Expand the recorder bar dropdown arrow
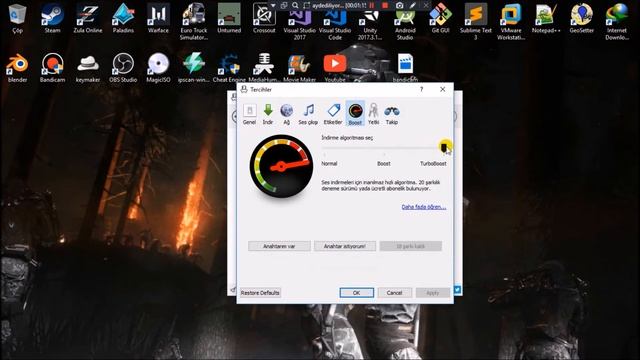 click(x=273, y=5)
